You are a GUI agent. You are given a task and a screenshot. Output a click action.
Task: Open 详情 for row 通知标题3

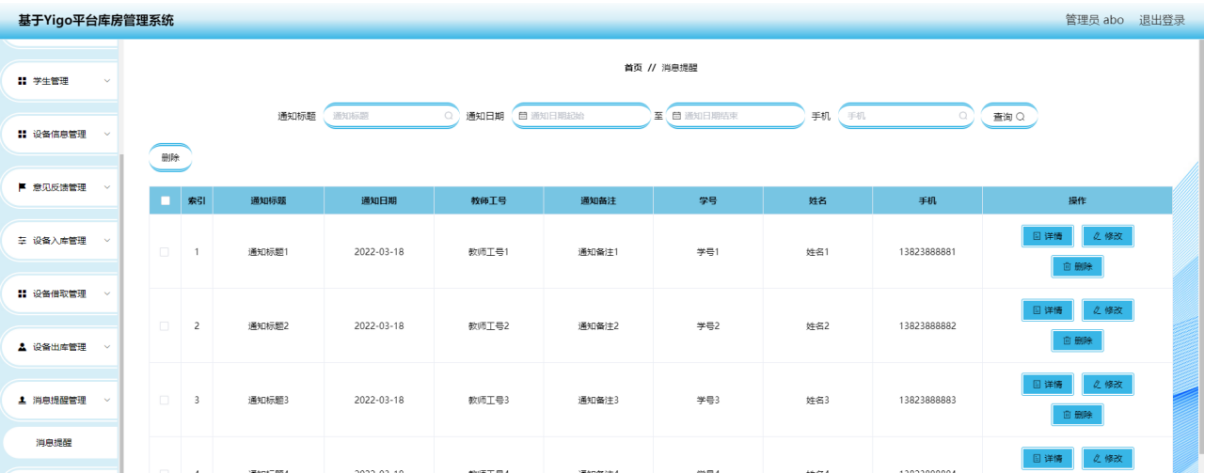[1047, 384]
